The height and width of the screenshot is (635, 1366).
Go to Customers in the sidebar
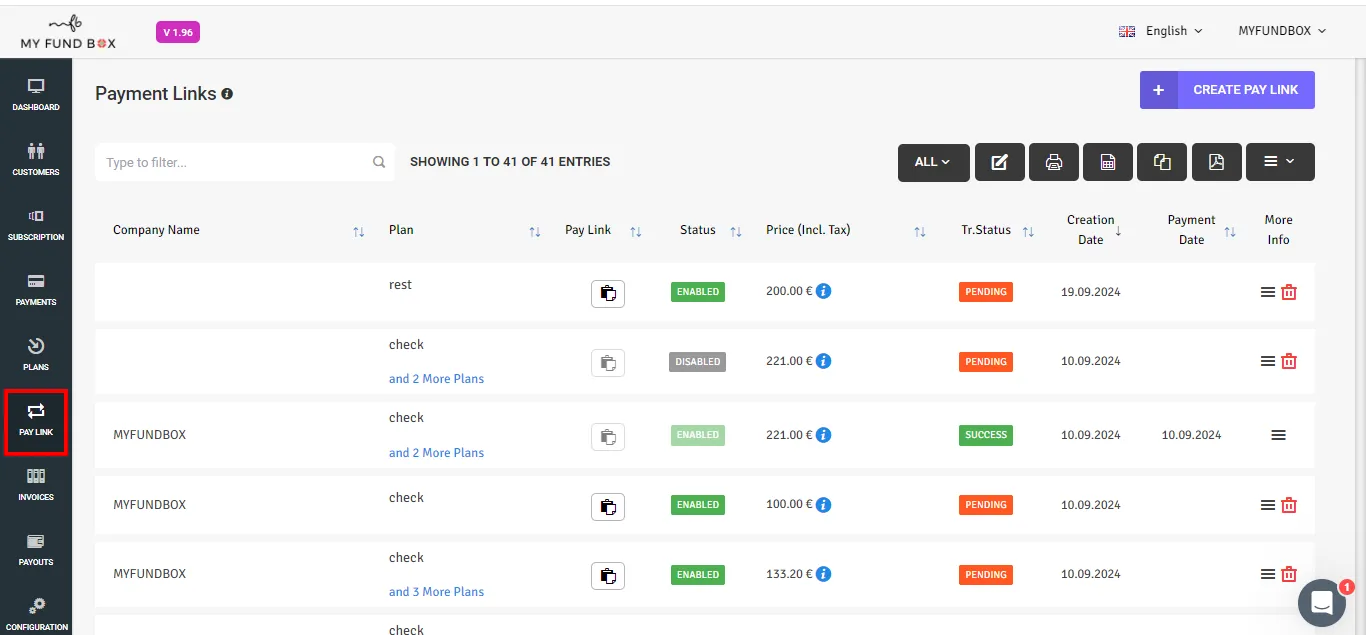[x=36, y=159]
